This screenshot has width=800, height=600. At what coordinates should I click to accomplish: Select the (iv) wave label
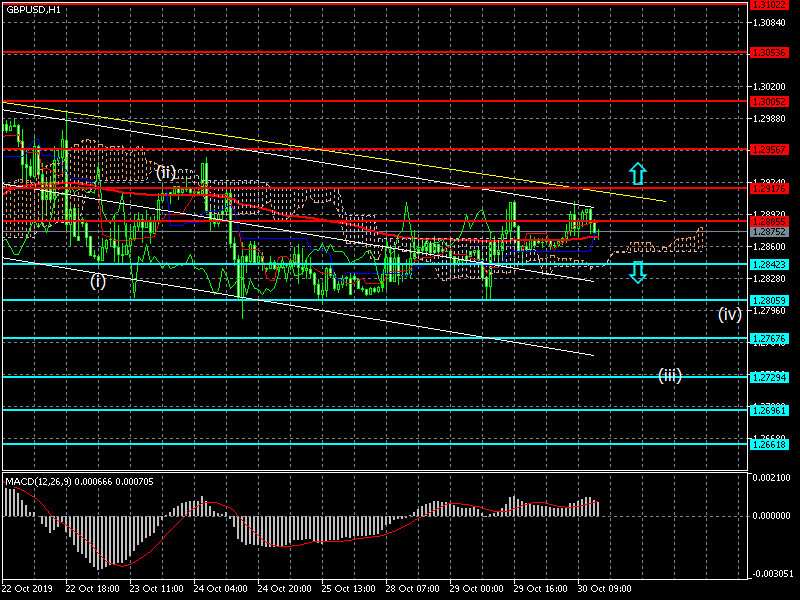pos(729,314)
